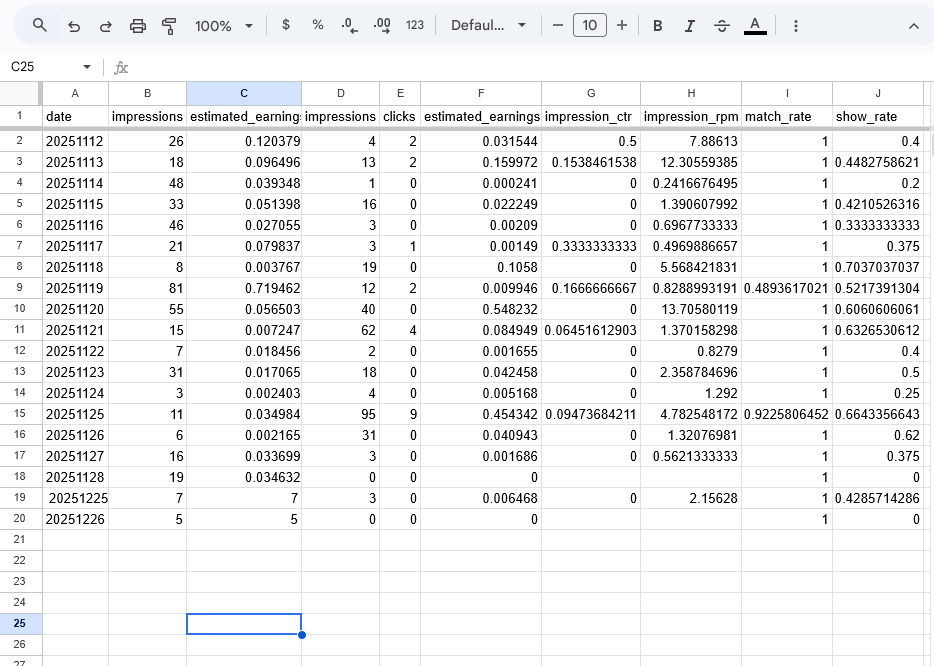This screenshot has width=934, height=666.
Task: Click the Redo icon
Action: pyautogui.click(x=106, y=27)
